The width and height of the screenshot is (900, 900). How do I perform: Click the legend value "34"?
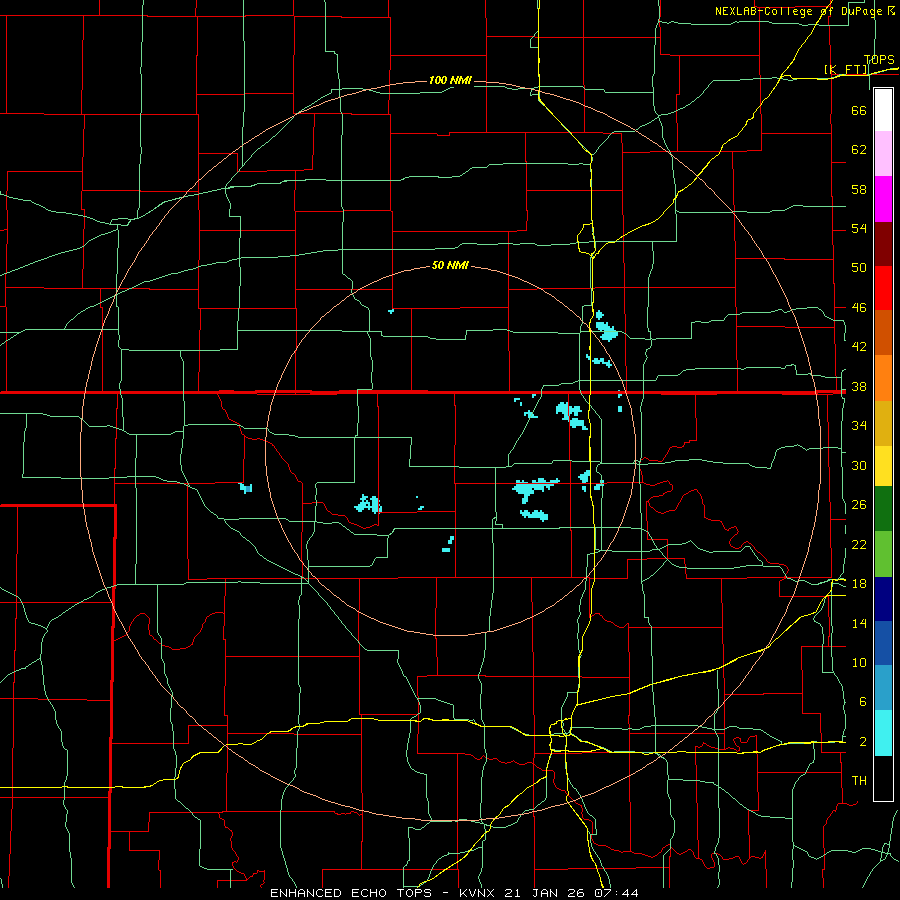coord(859,426)
